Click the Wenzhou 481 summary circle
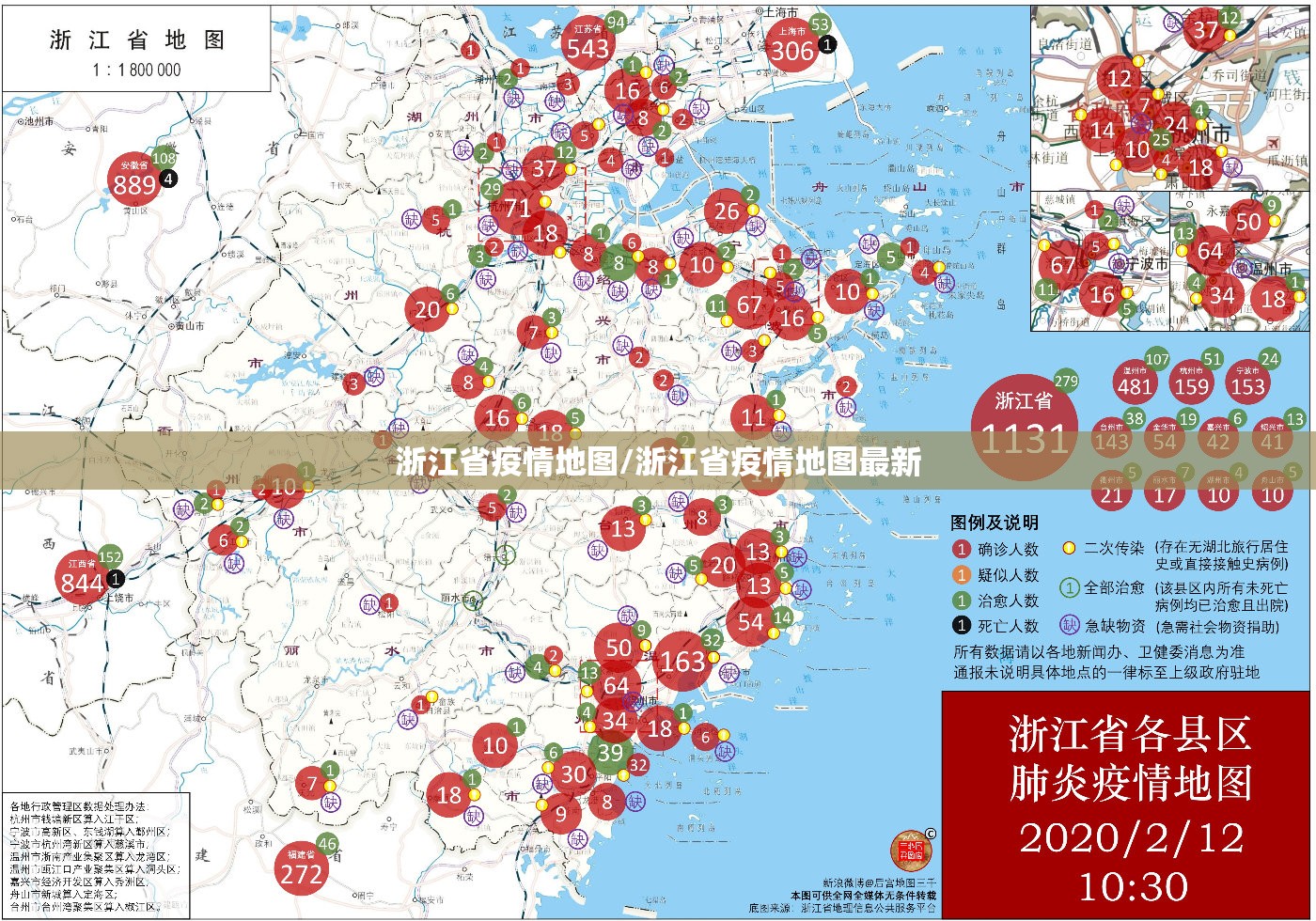Image resolution: width=1316 pixels, height=921 pixels. coord(1136,382)
